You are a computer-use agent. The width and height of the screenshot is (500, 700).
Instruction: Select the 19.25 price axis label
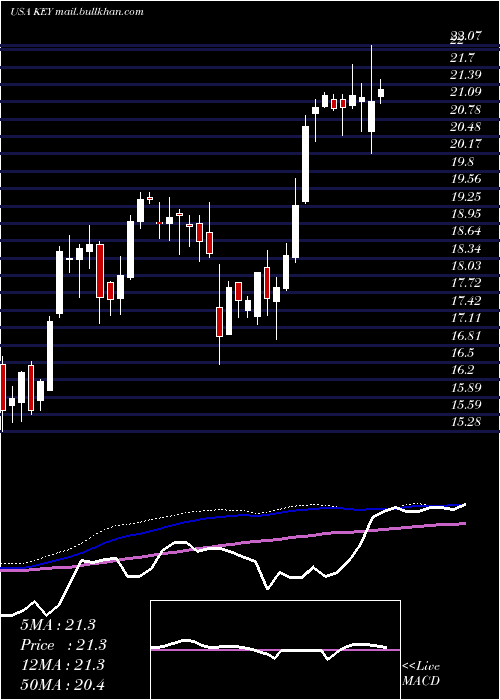click(466, 196)
